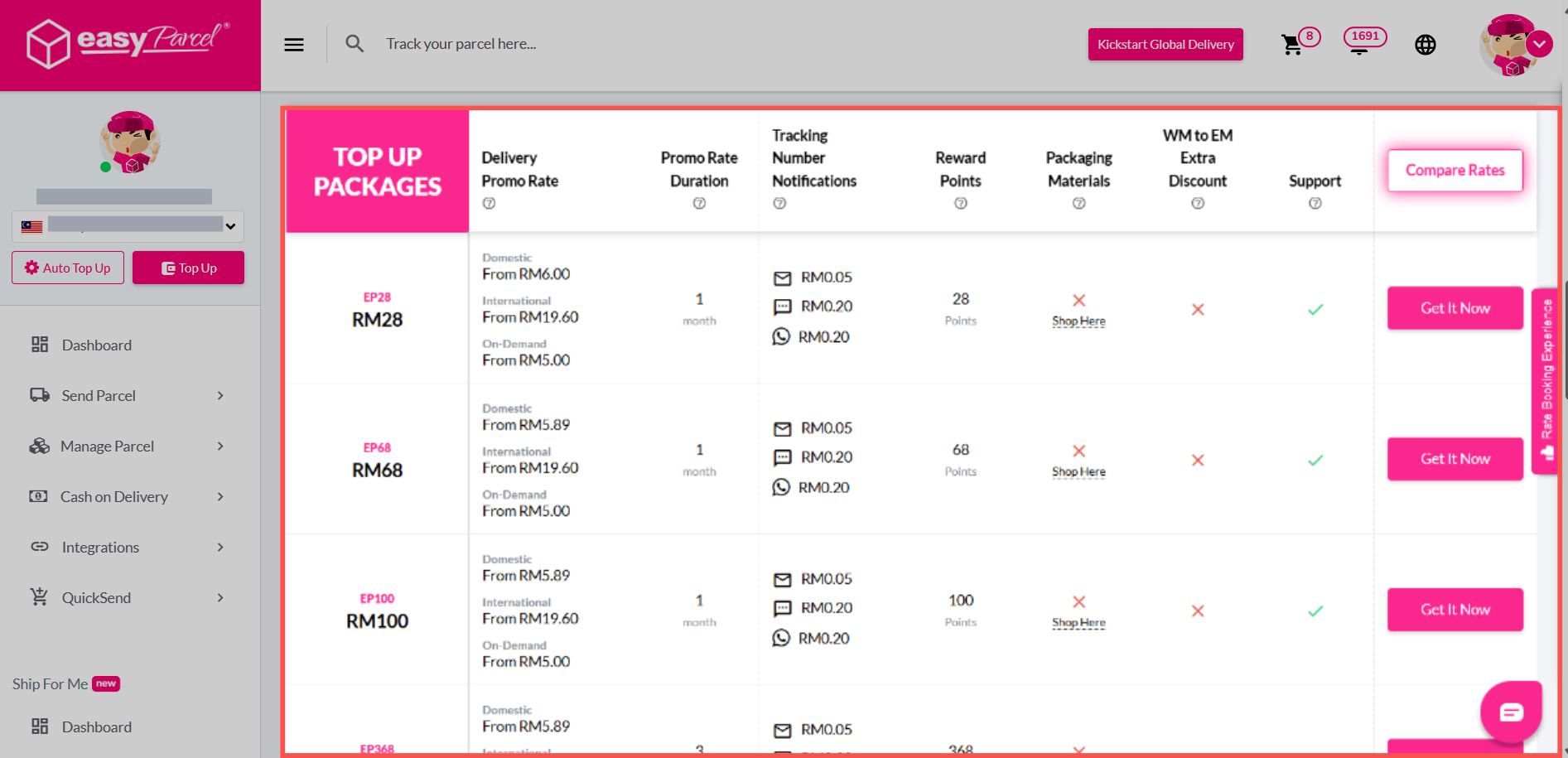Click the EP28 WhatsApp notification icon
The height and width of the screenshot is (758, 1568).
click(781, 336)
